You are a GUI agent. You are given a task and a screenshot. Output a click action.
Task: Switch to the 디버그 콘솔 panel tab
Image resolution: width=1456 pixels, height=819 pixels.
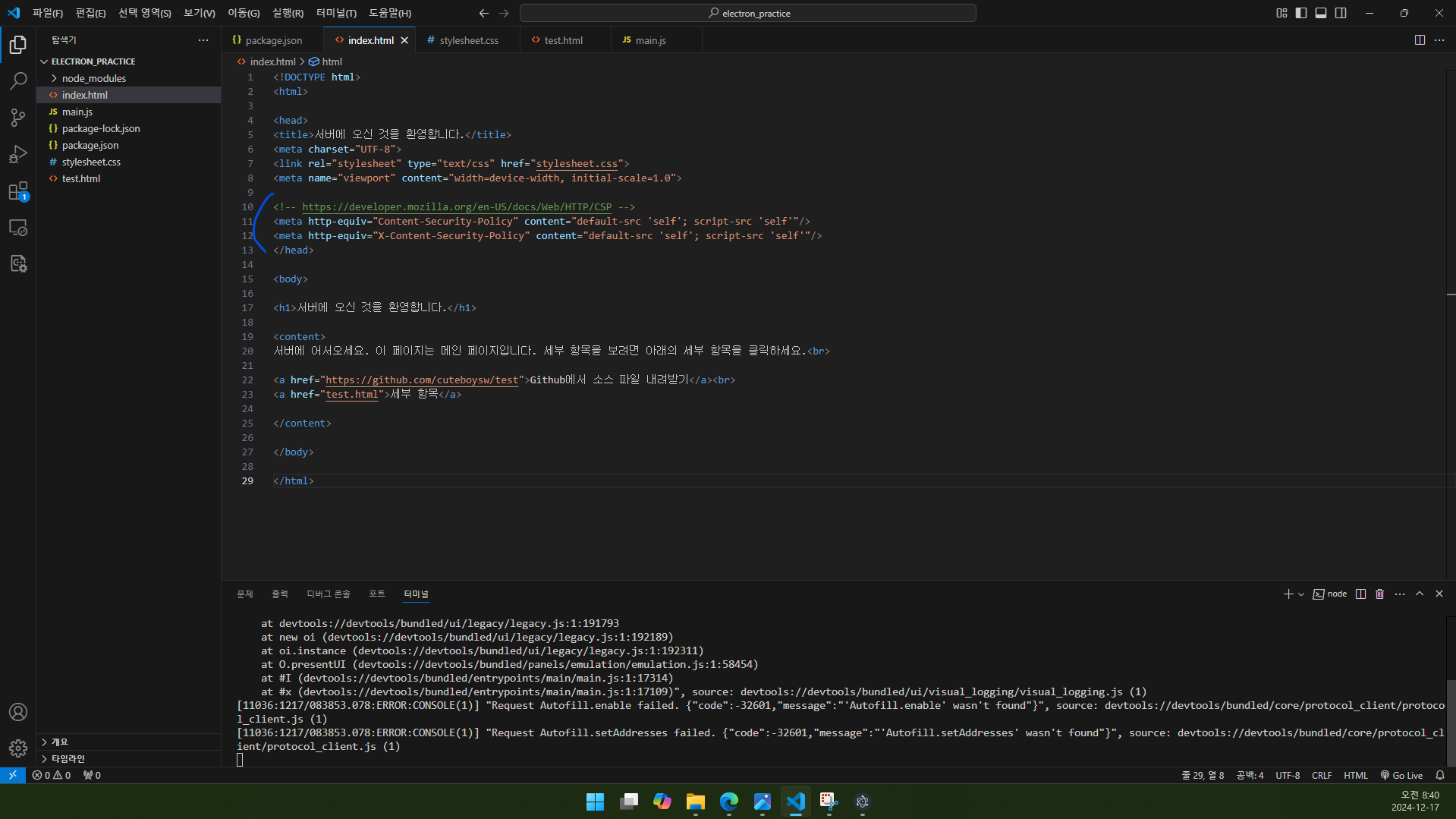[x=329, y=594]
